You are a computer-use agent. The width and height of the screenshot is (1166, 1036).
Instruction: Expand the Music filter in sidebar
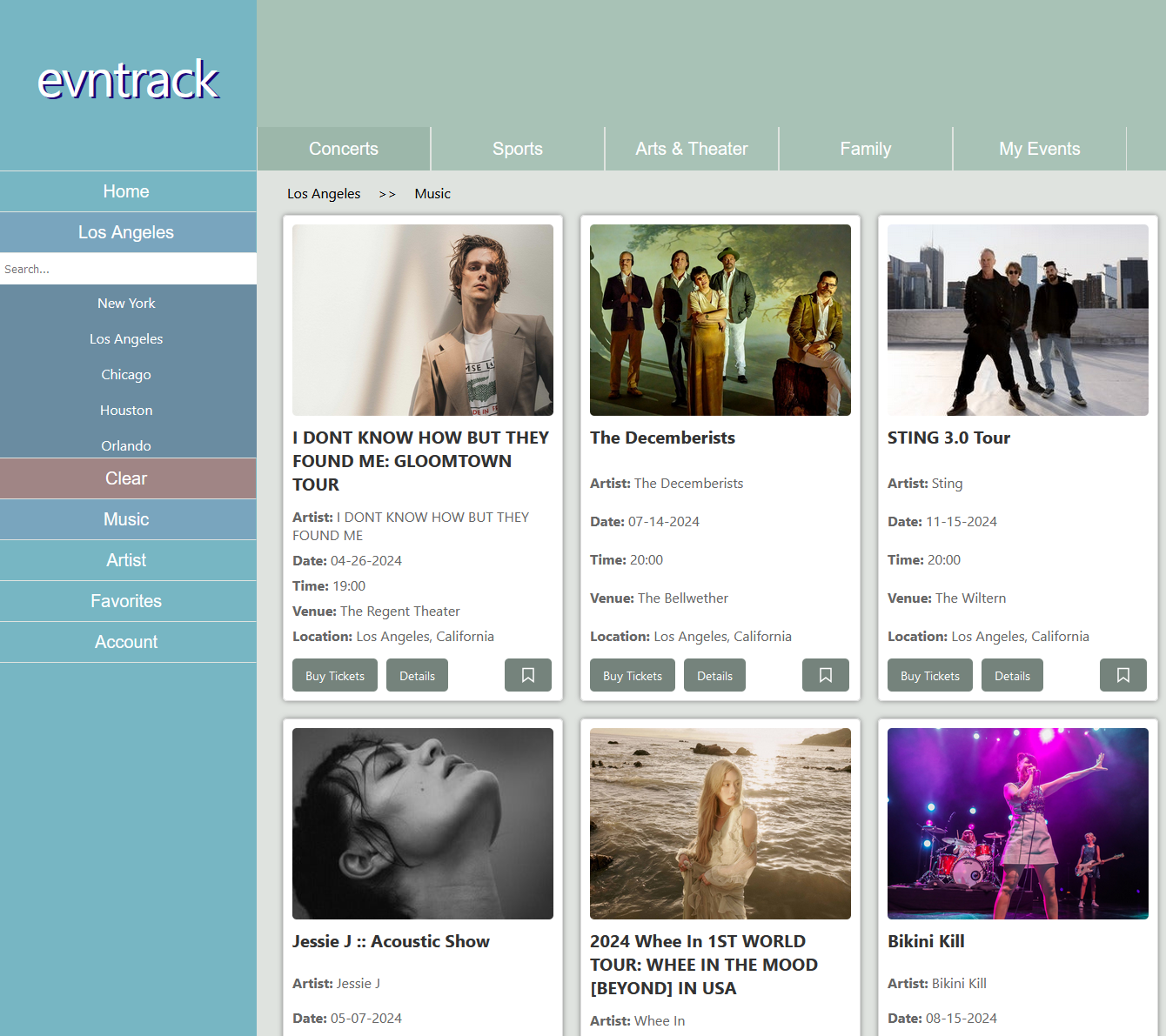pos(128,519)
